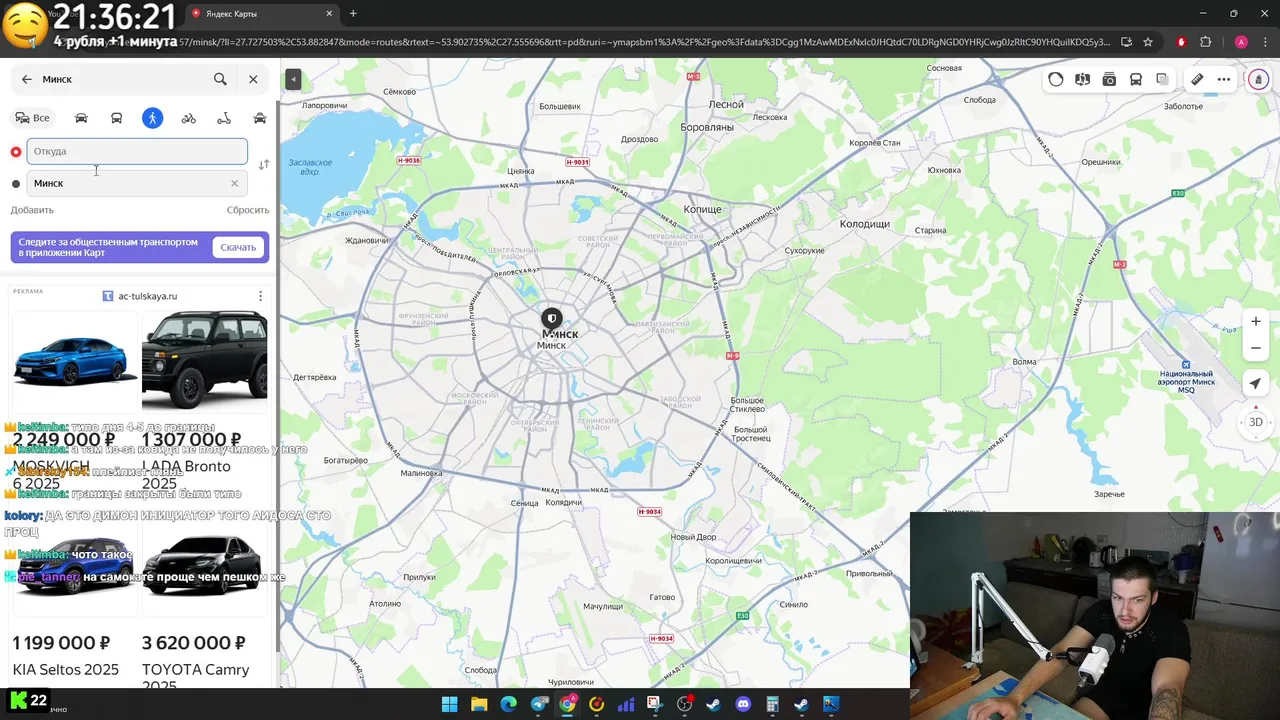Open the map layers selector
Viewport: 1280px width, 720px height.
1162,79
